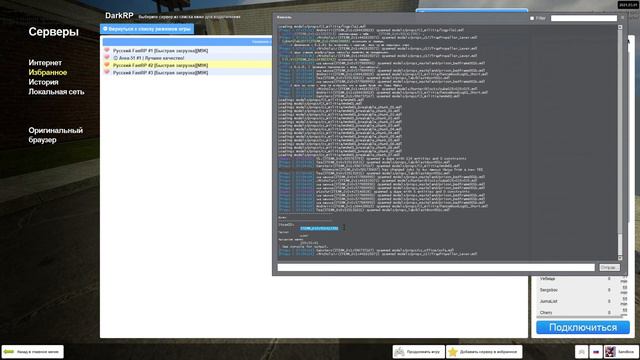The height and width of the screenshot is (360, 640).
Task: Open Оригинальный браузер link
Action: [x=56, y=135]
